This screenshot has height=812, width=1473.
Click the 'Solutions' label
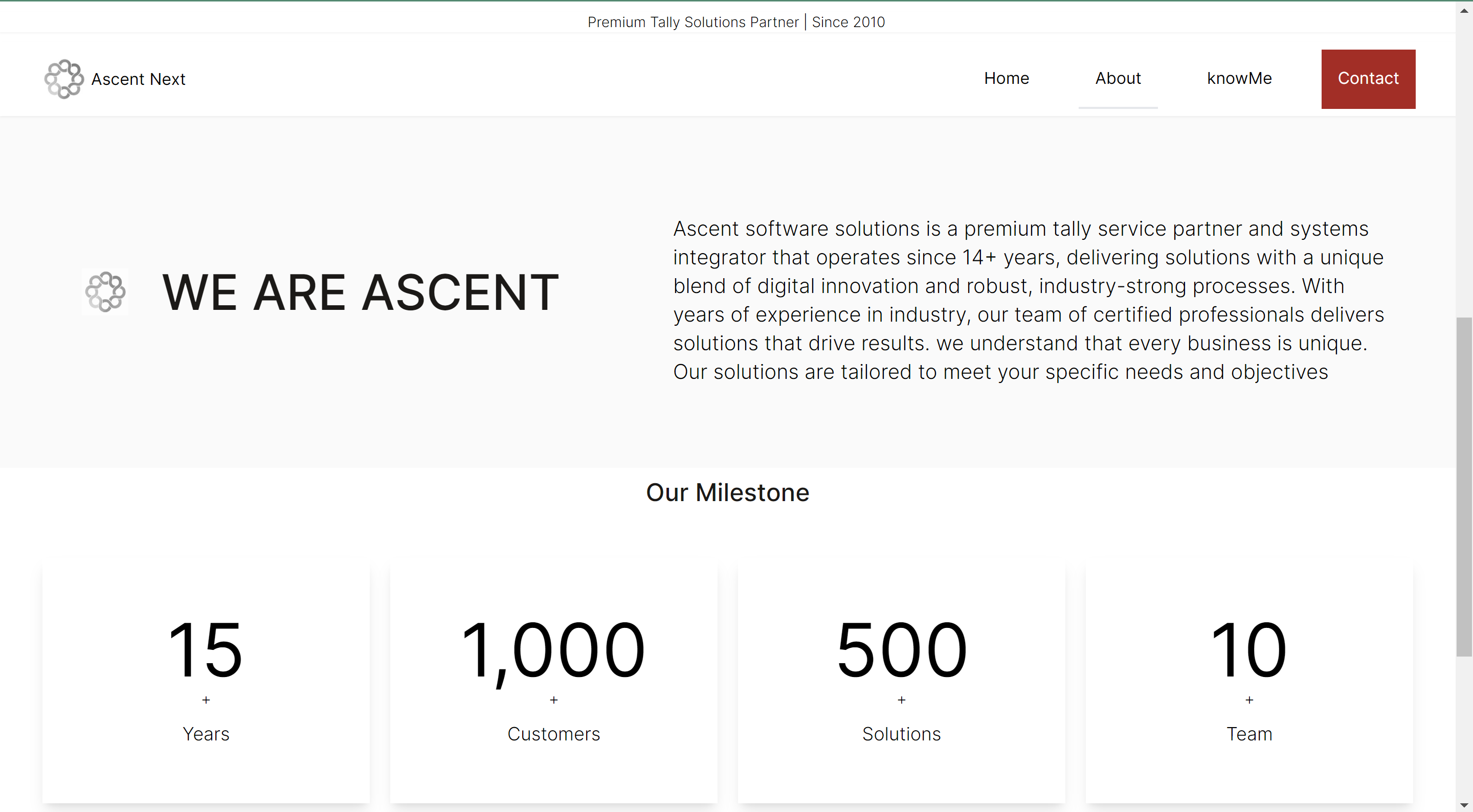[x=902, y=734]
